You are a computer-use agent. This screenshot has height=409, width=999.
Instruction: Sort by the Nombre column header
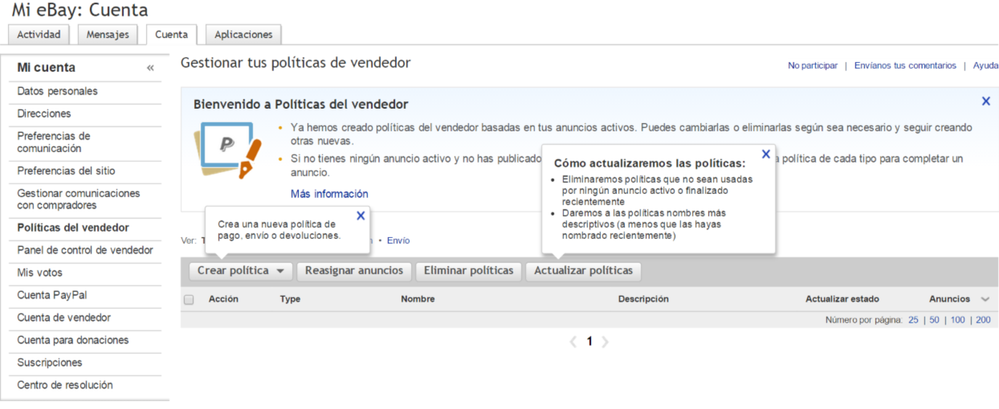(417, 299)
